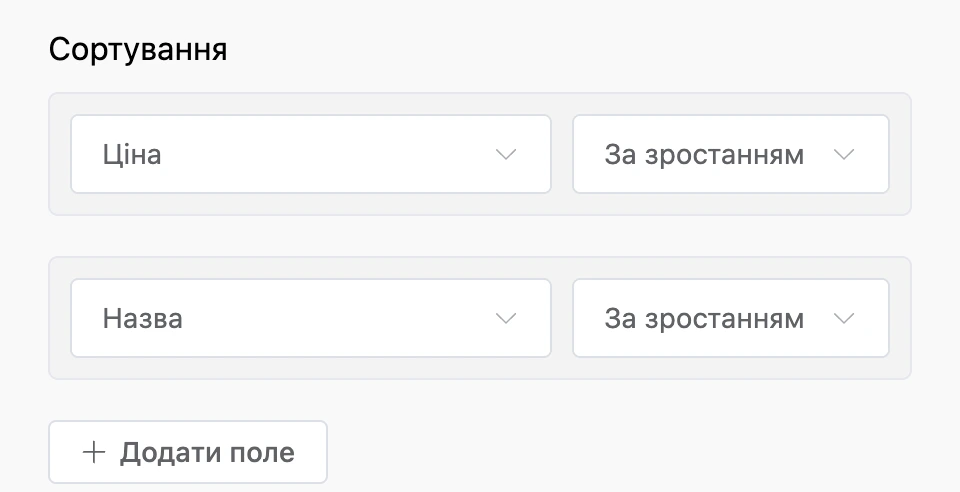
Task: Click the chevron arrow in the Ціна field
Action: (x=506, y=154)
